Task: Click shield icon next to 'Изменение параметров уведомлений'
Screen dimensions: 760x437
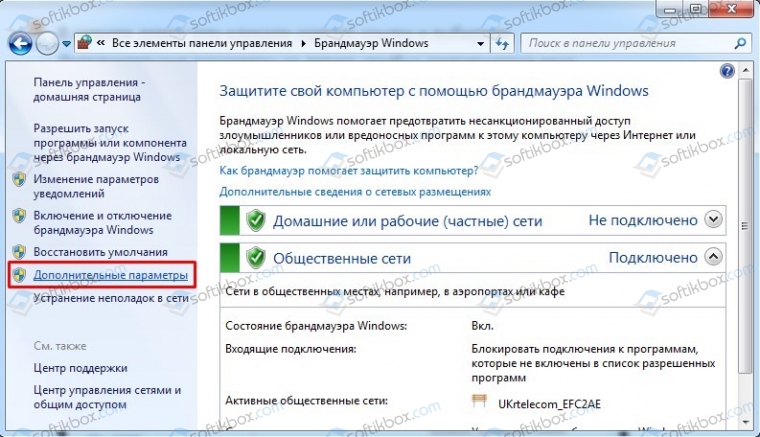Action: [x=19, y=179]
